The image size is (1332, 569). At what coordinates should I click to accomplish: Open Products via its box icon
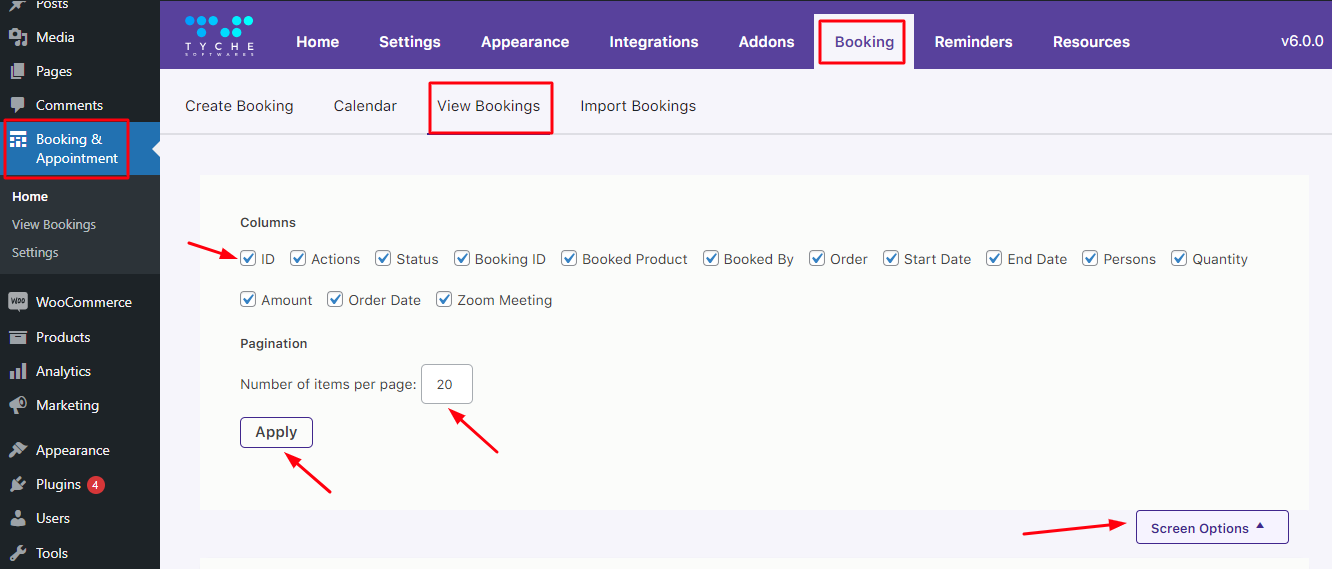pyautogui.click(x=18, y=337)
